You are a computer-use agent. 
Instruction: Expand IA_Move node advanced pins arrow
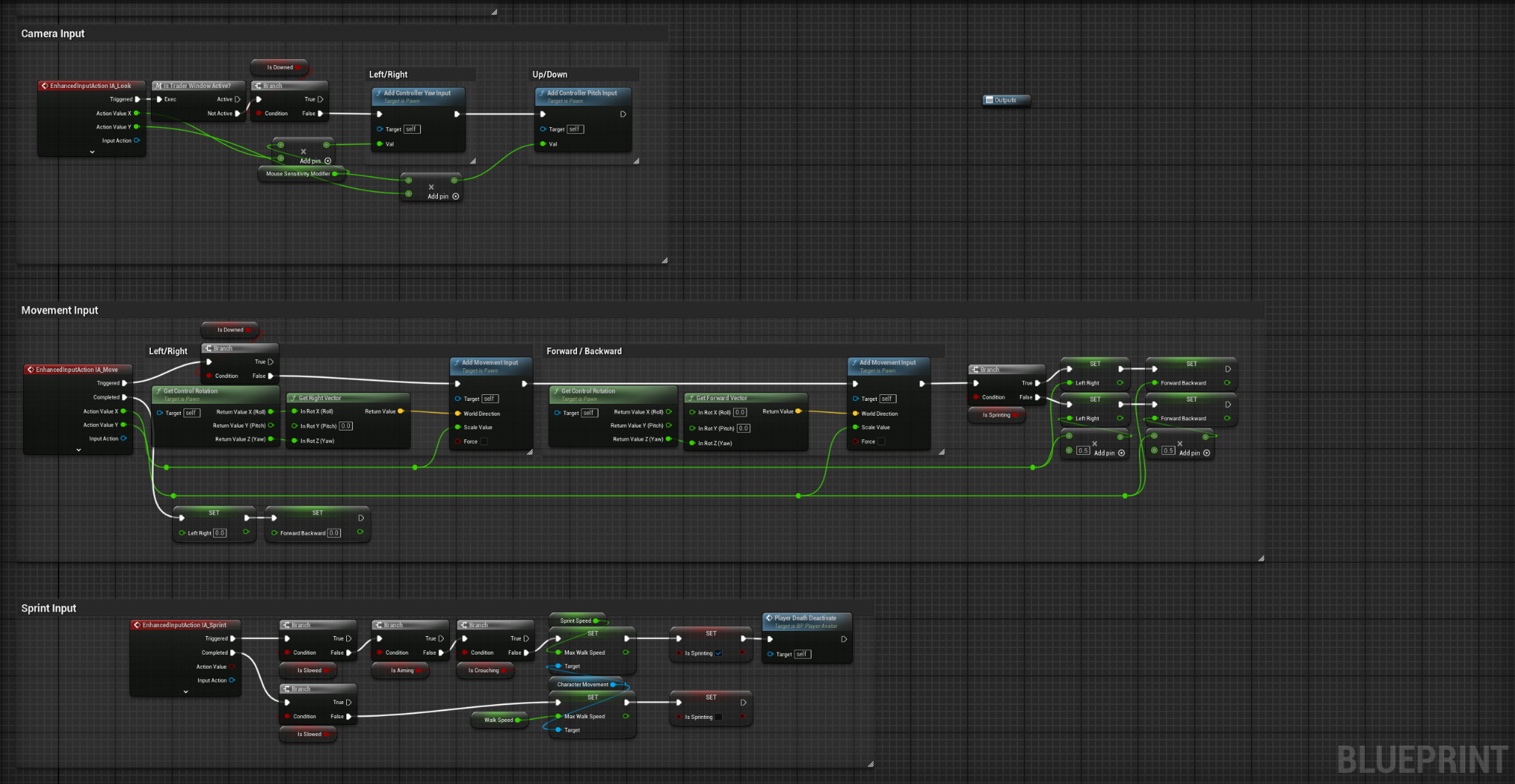[78, 450]
